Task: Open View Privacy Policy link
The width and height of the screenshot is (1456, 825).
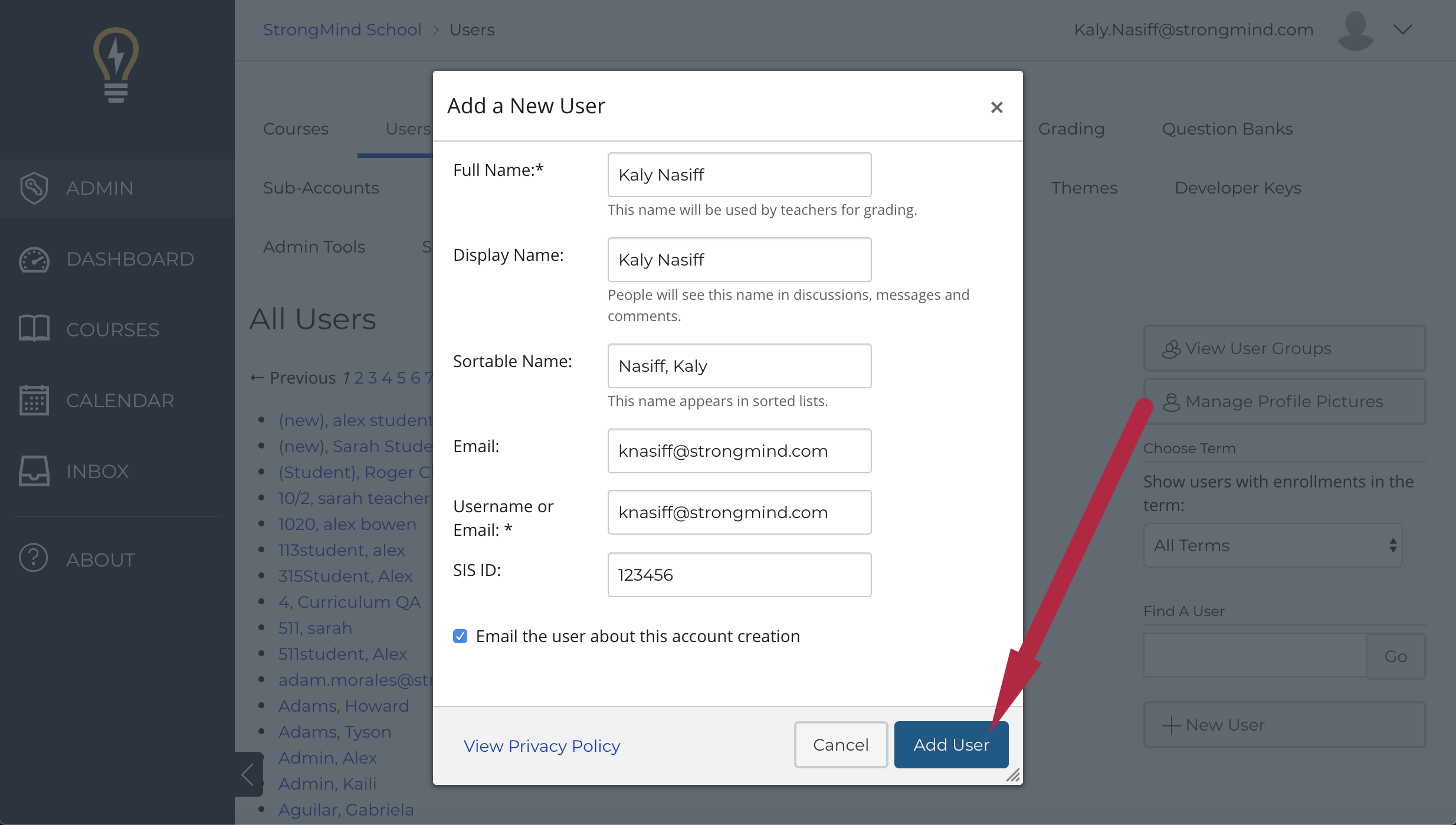Action: [542, 746]
